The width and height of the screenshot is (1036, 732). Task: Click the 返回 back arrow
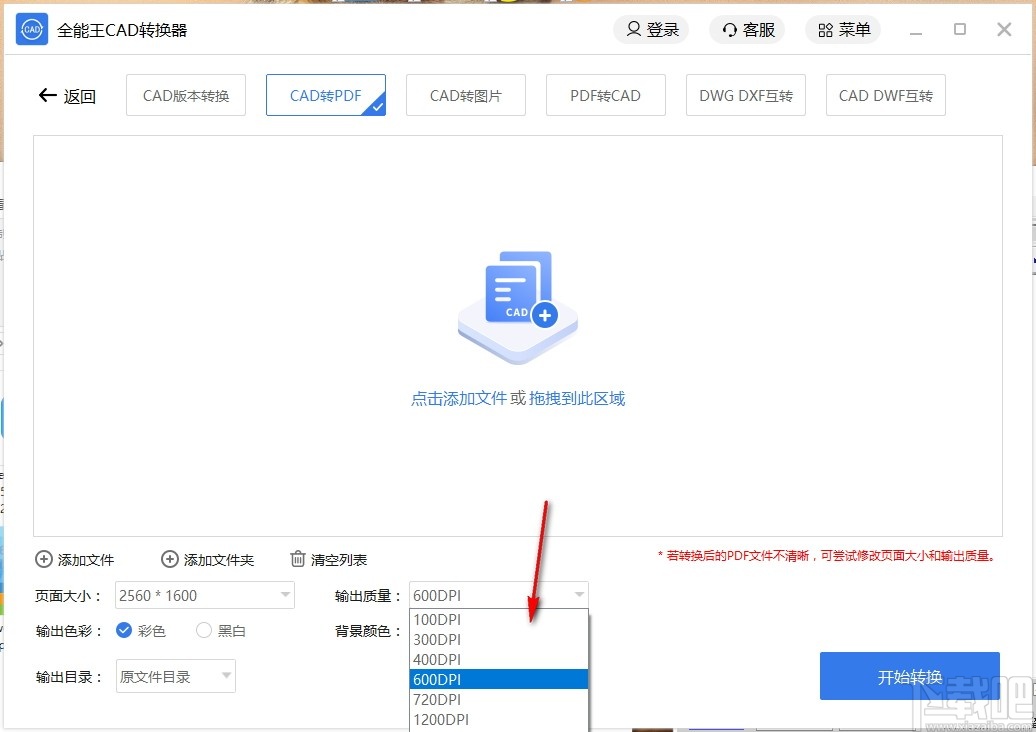pos(47,94)
